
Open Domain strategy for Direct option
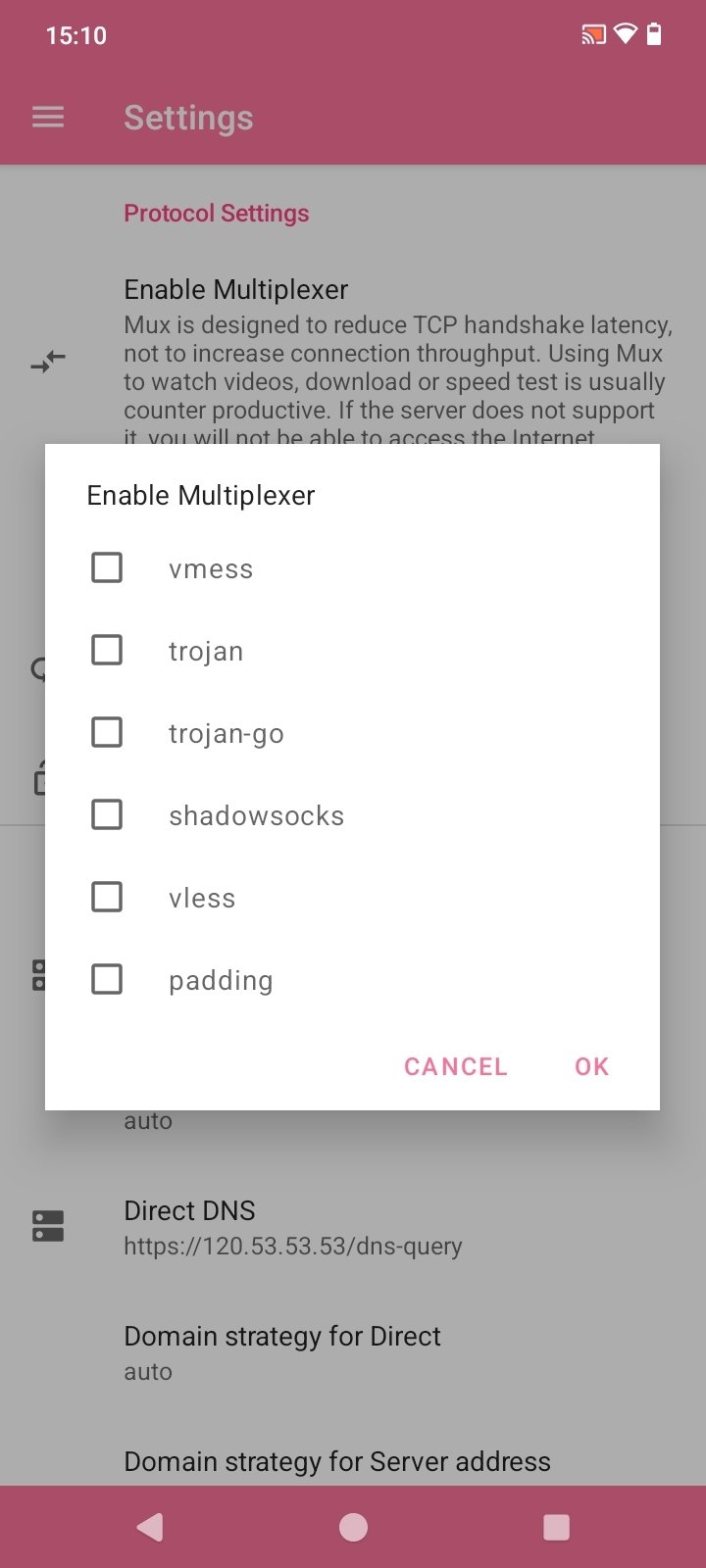pyautogui.click(x=282, y=1352)
